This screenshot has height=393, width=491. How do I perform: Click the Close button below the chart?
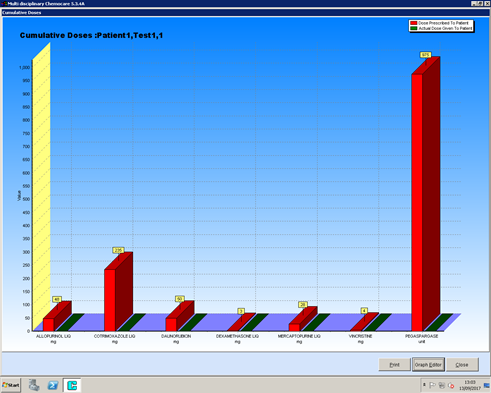click(x=462, y=365)
